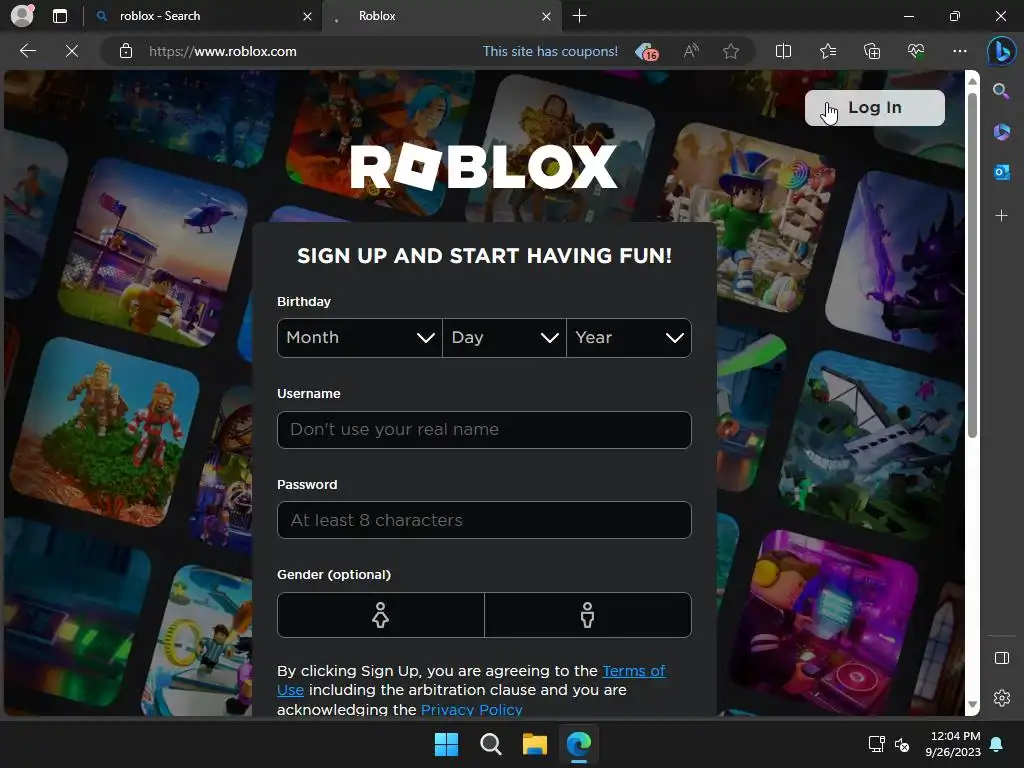Switch to the roblox - Search tab
The height and width of the screenshot is (768, 1024).
click(x=202, y=16)
